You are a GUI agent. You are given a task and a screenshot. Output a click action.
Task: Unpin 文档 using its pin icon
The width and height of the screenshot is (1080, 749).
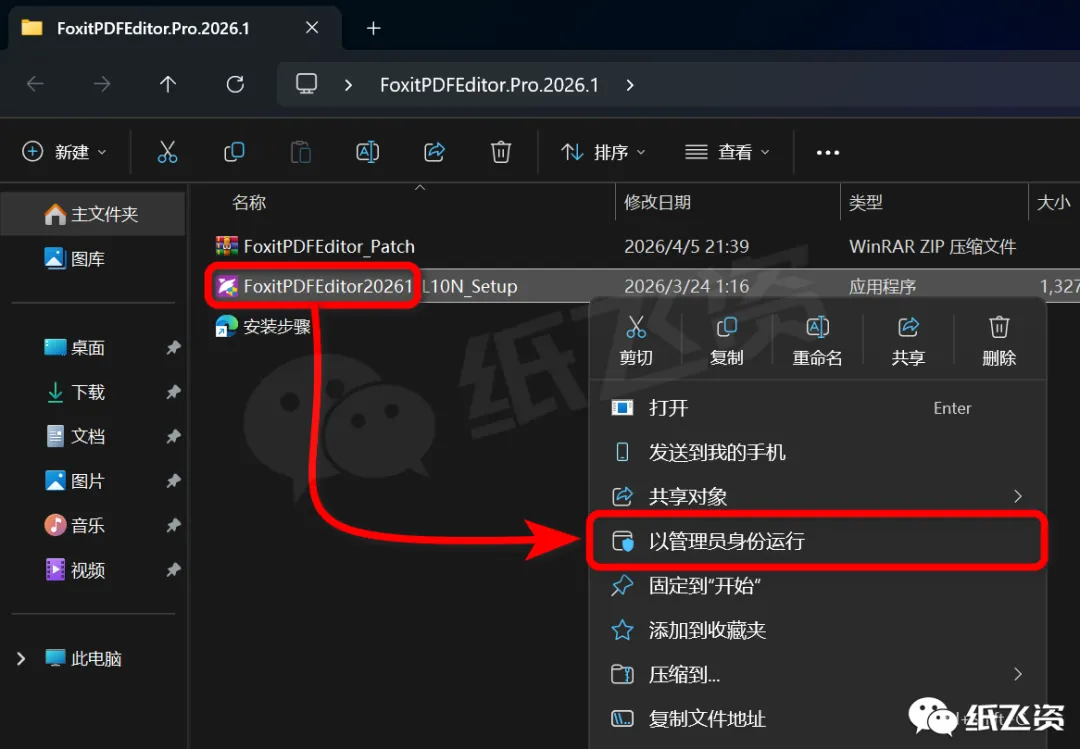click(173, 436)
